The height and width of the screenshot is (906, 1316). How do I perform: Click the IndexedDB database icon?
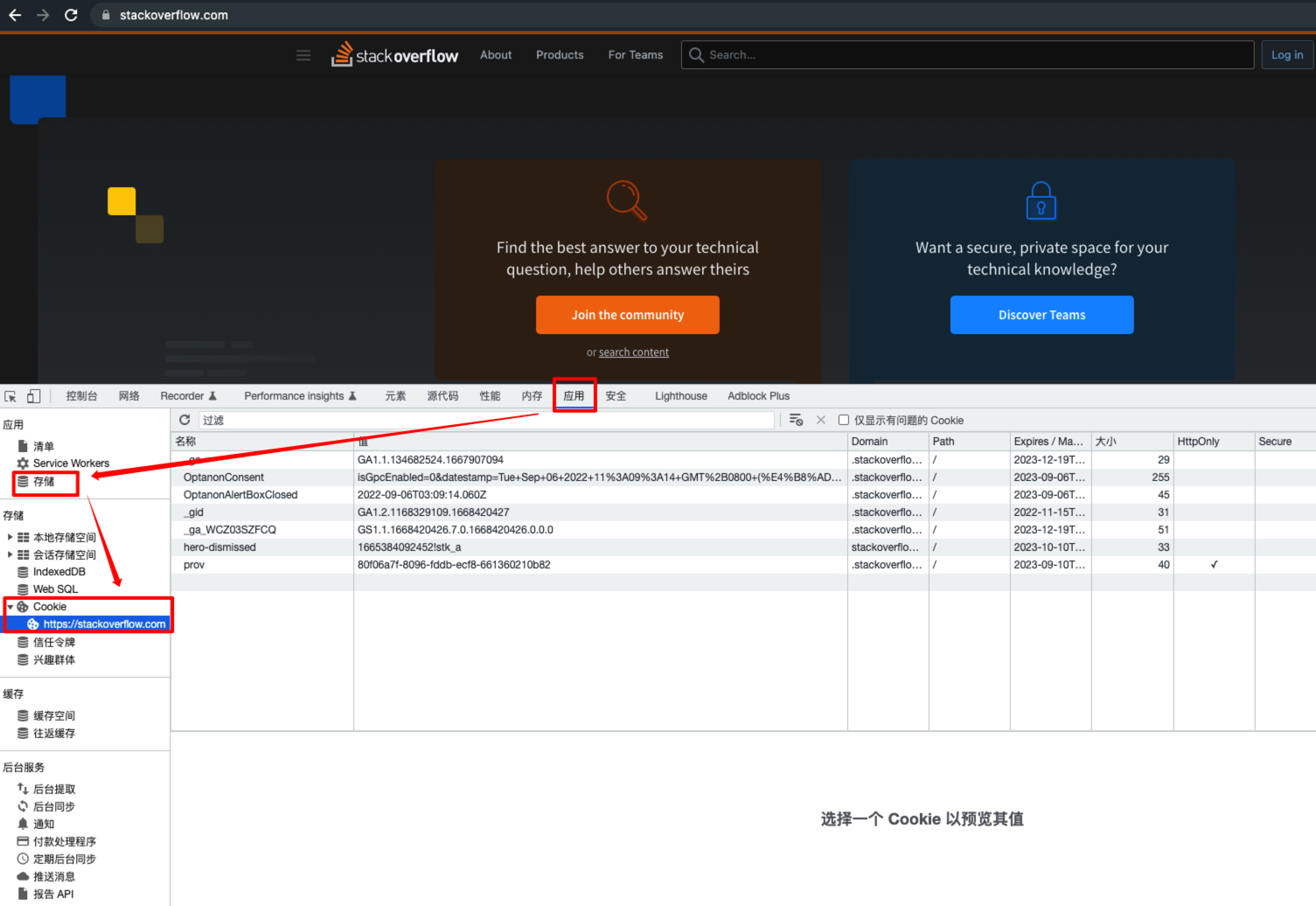pyautogui.click(x=23, y=572)
